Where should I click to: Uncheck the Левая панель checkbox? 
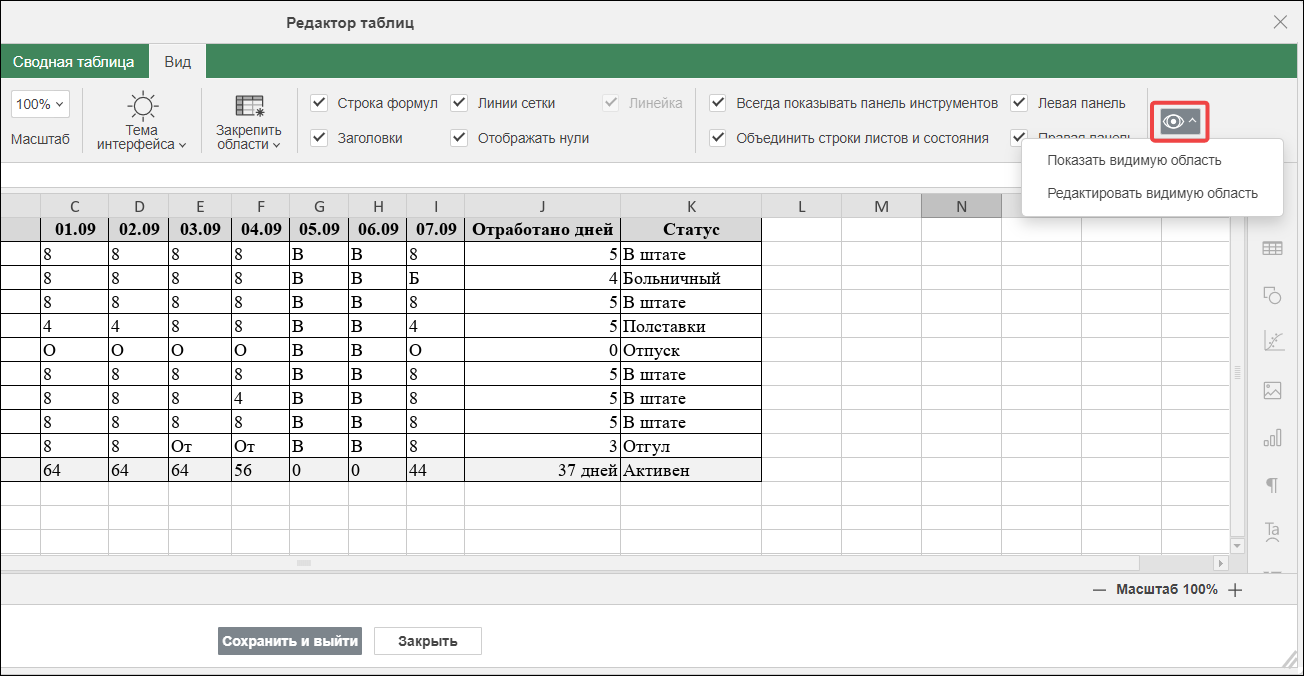pos(1019,103)
